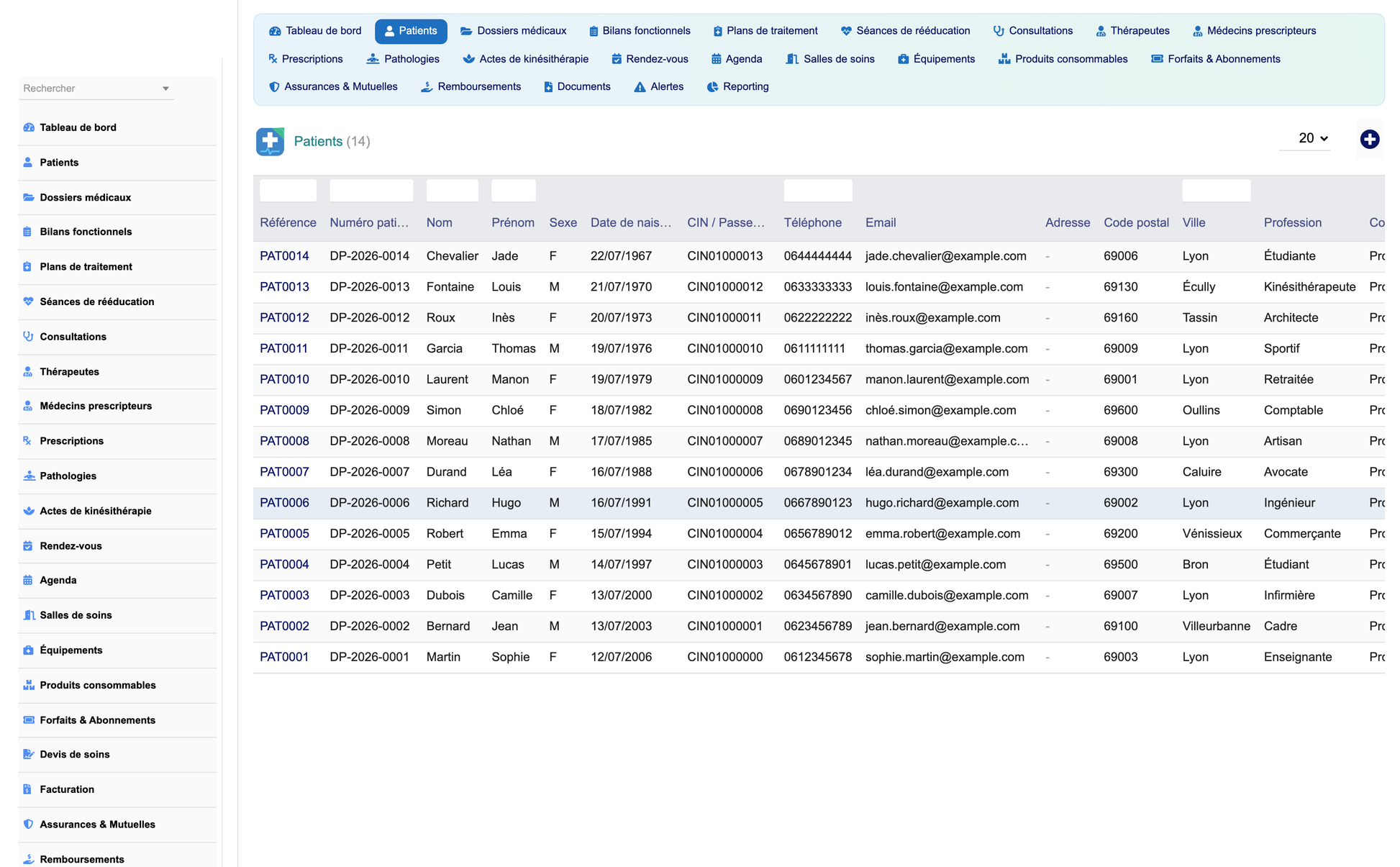Click the Ville filter input field
1400x867 pixels.
click(1217, 191)
